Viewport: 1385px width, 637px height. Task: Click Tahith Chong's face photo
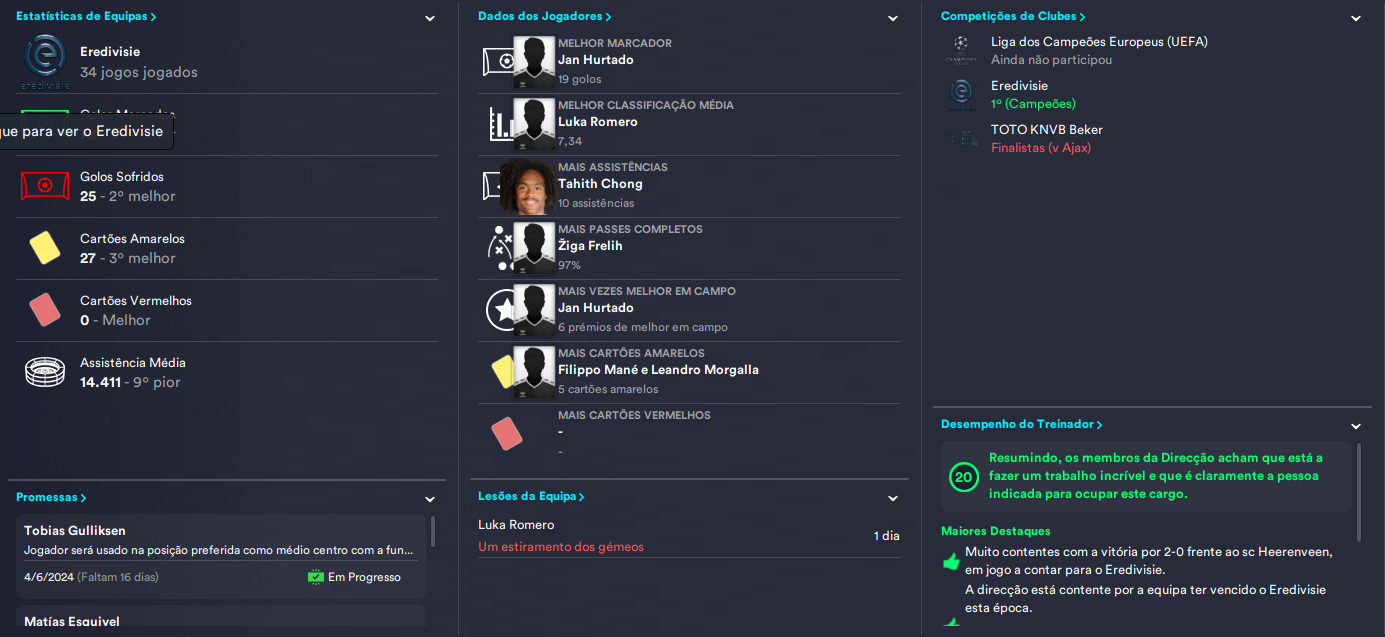pyautogui.click(x=527, y=186)
